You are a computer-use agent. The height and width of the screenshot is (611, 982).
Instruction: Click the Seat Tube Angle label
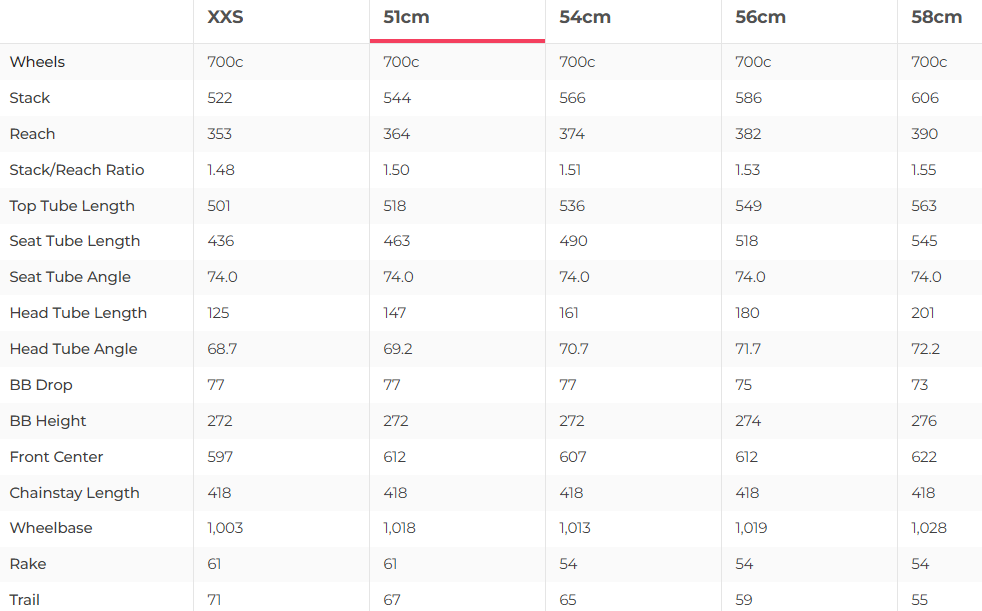click(70, 277)
